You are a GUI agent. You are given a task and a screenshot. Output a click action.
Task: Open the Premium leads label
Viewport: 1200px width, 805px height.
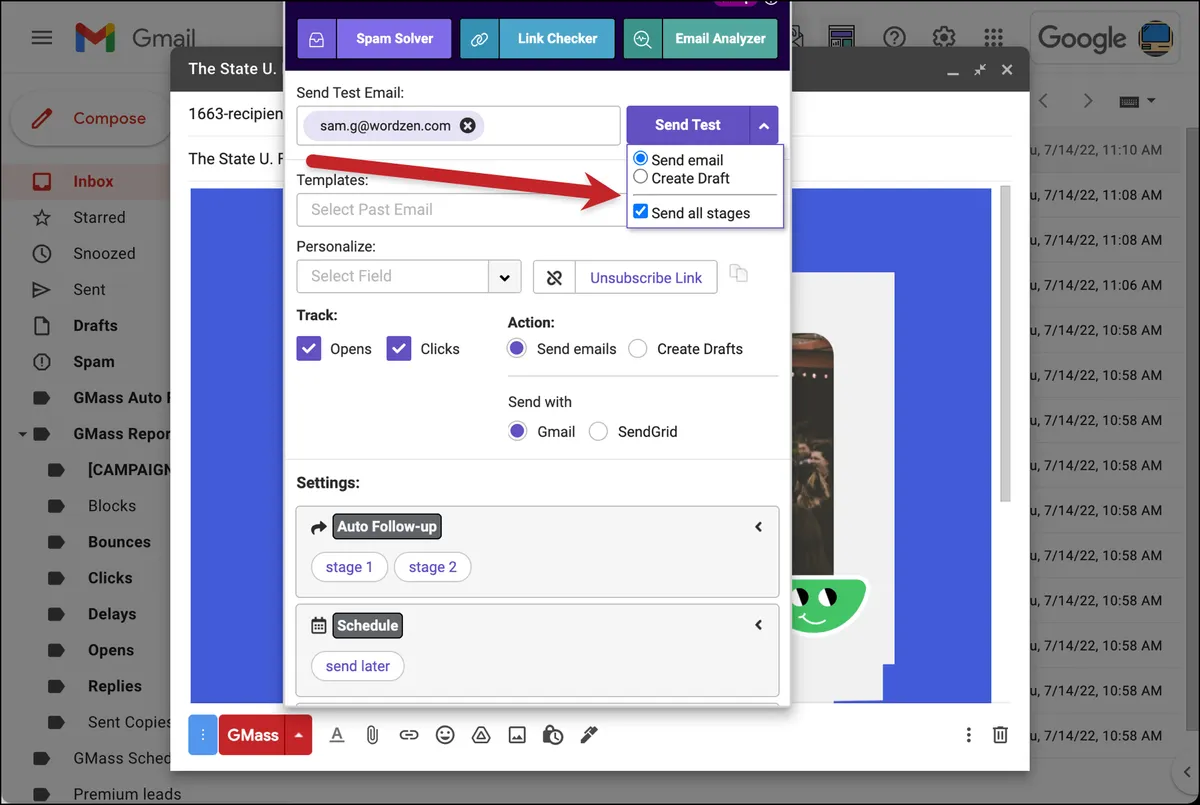point(127,794)
